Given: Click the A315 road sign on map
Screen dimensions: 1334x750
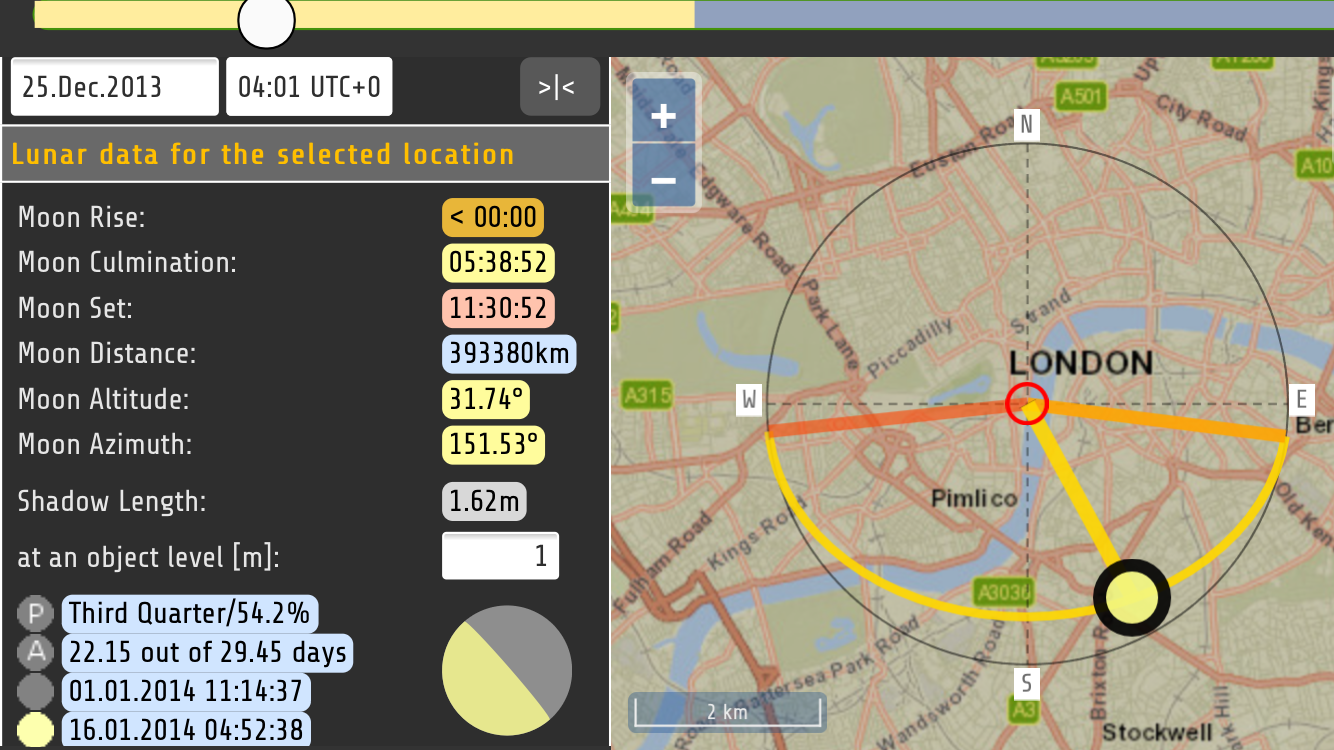Looking at the screenshot, I should click(x=646, y=394).
